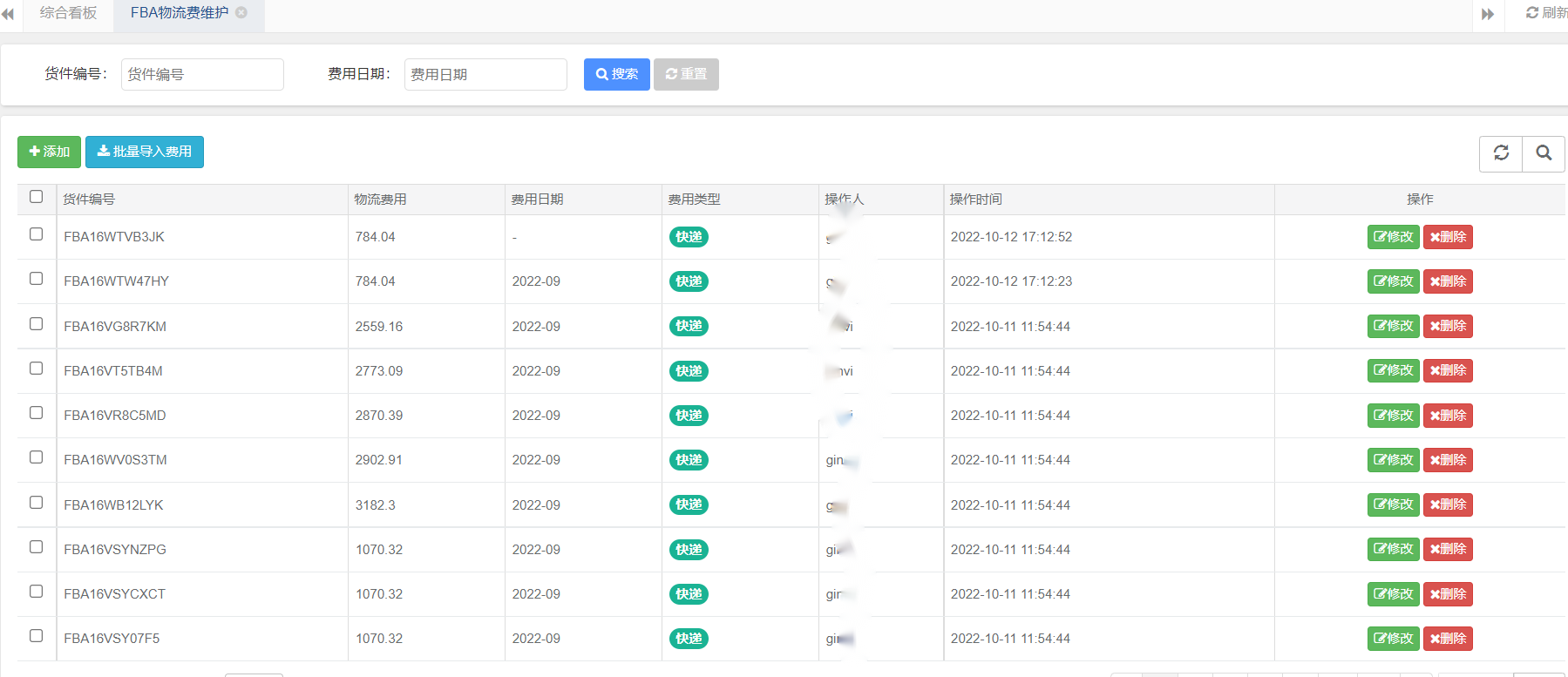Viewport: 1568px width, 677px height.
Task: Select the FBA16WV0S3TM row checkbox
Action: tap(37, 457)
